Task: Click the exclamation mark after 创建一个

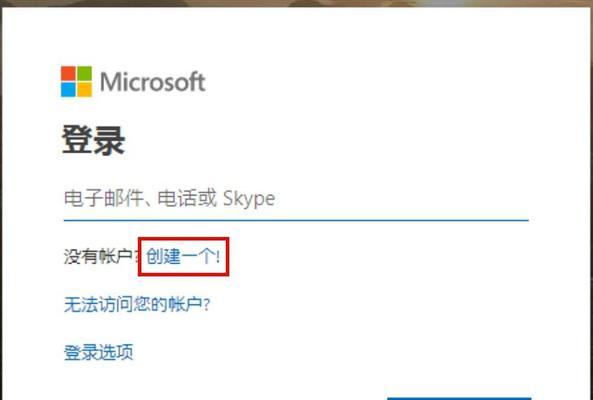Action: coord(218,257)
